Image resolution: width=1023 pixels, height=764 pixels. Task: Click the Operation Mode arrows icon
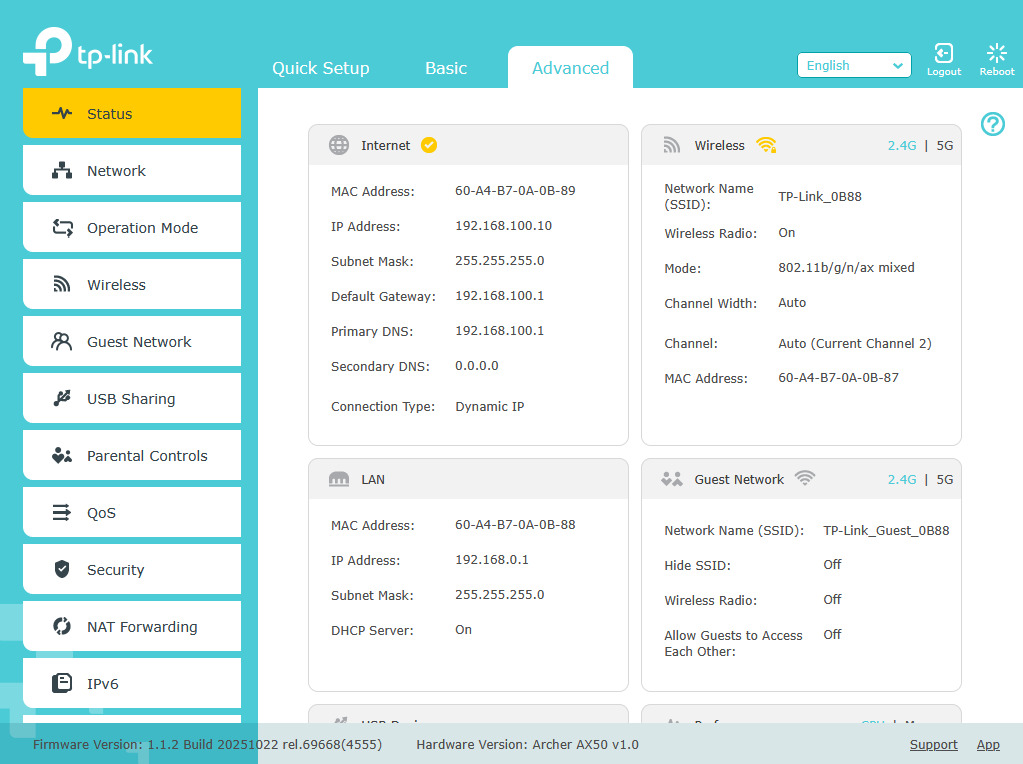pos(63,228)
